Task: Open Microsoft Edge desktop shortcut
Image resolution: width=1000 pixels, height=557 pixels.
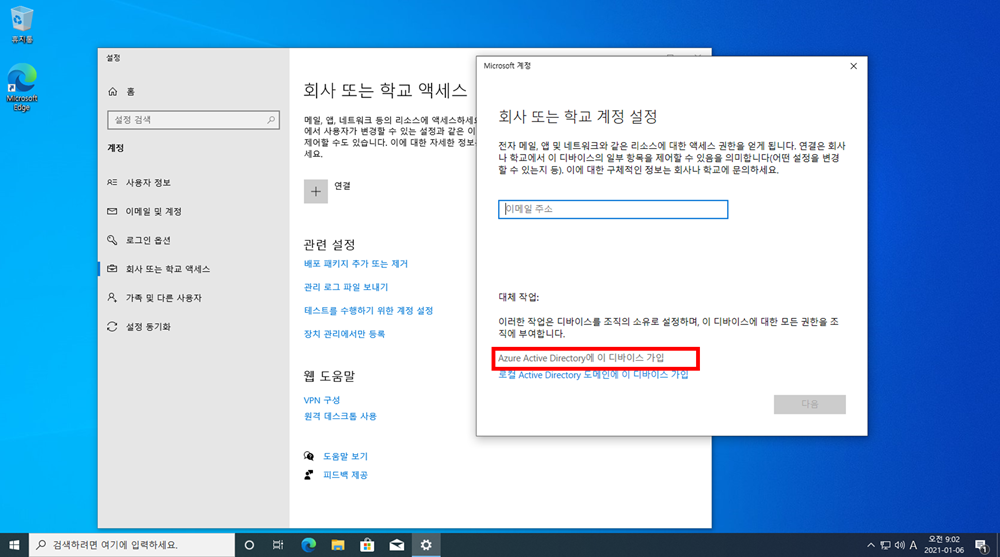Action: [22, 87]
